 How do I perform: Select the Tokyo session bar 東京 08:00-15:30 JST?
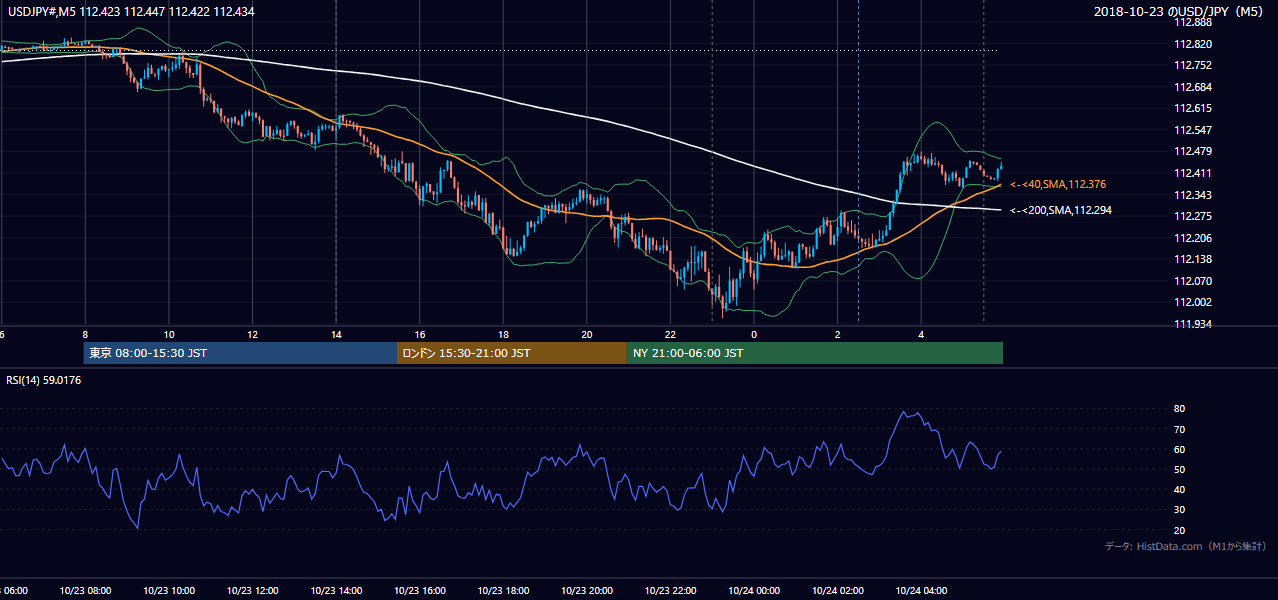pos(240,353)
